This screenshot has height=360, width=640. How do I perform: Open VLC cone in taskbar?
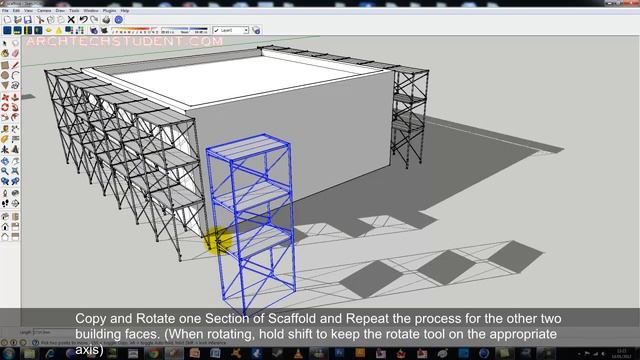coord(298,353)
